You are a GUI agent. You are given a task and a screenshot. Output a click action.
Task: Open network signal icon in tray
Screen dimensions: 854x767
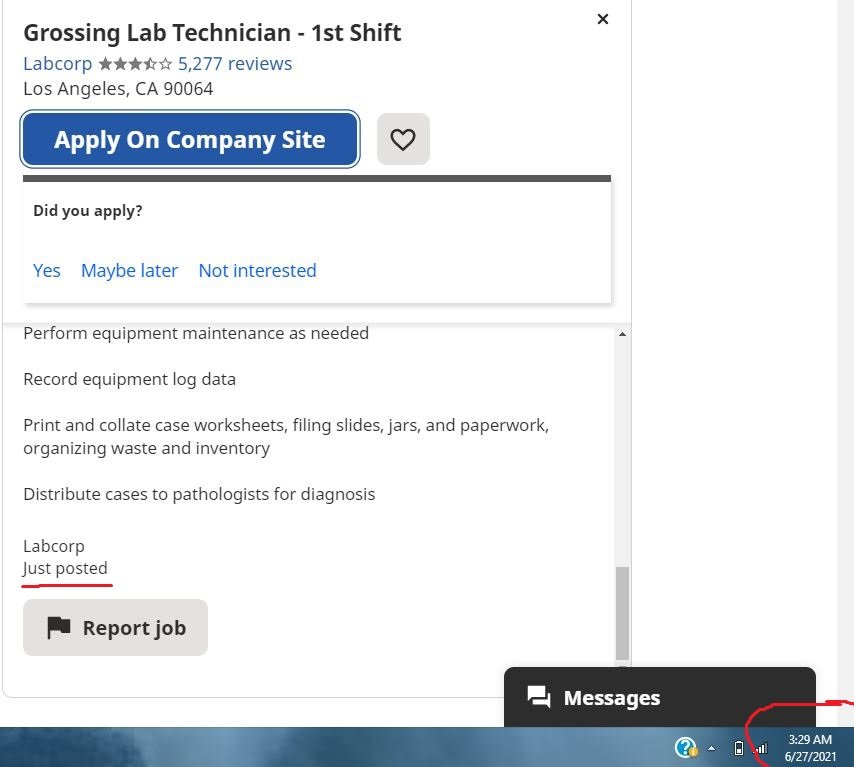(x=761, y=748)
